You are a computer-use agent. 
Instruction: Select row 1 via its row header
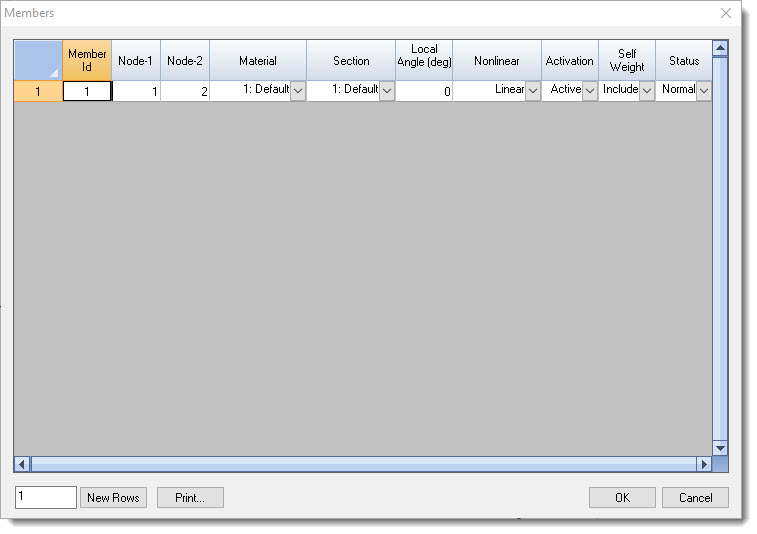click(x=38, y=91)
